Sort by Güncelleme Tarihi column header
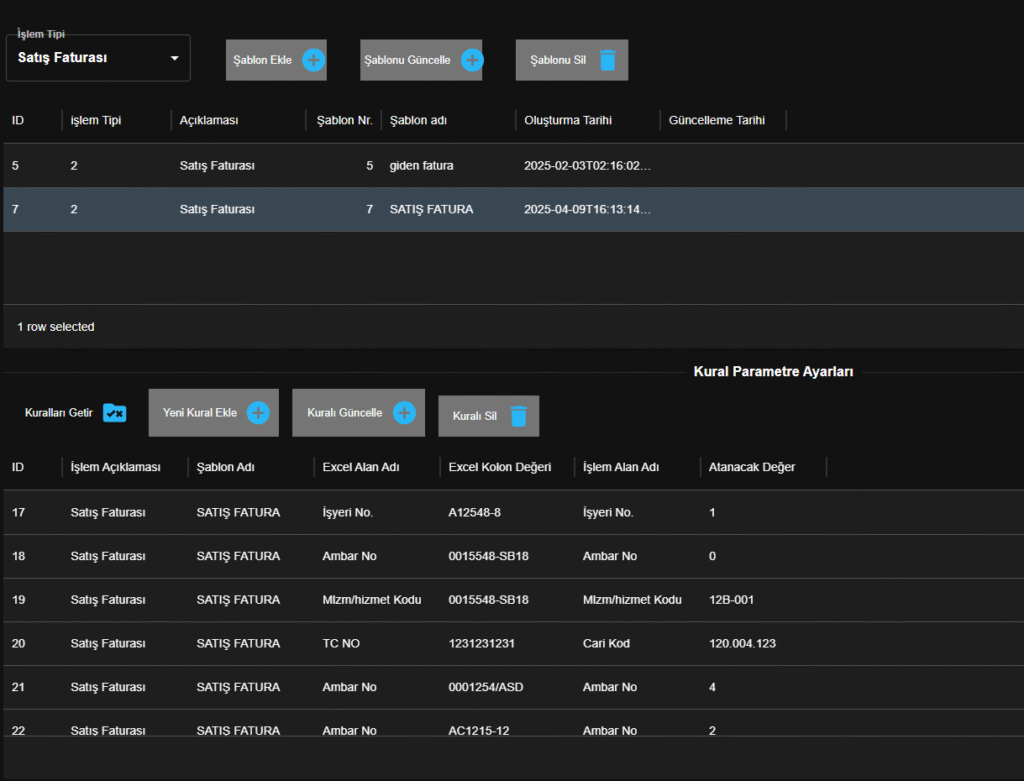The image size is (1024, 781). click(x=716, y=120)
